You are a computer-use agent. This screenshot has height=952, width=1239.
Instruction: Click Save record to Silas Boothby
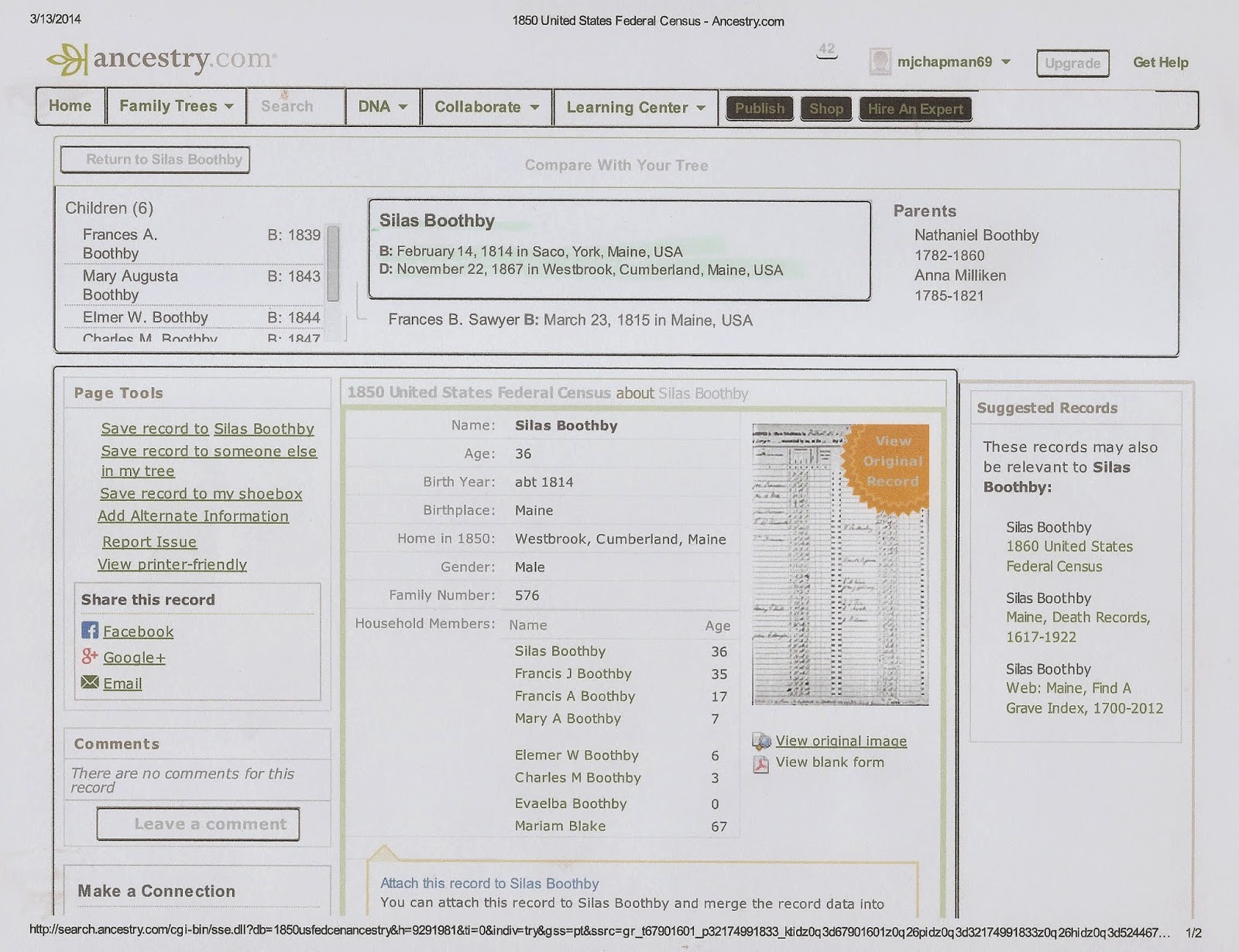(x=208, y=429)
